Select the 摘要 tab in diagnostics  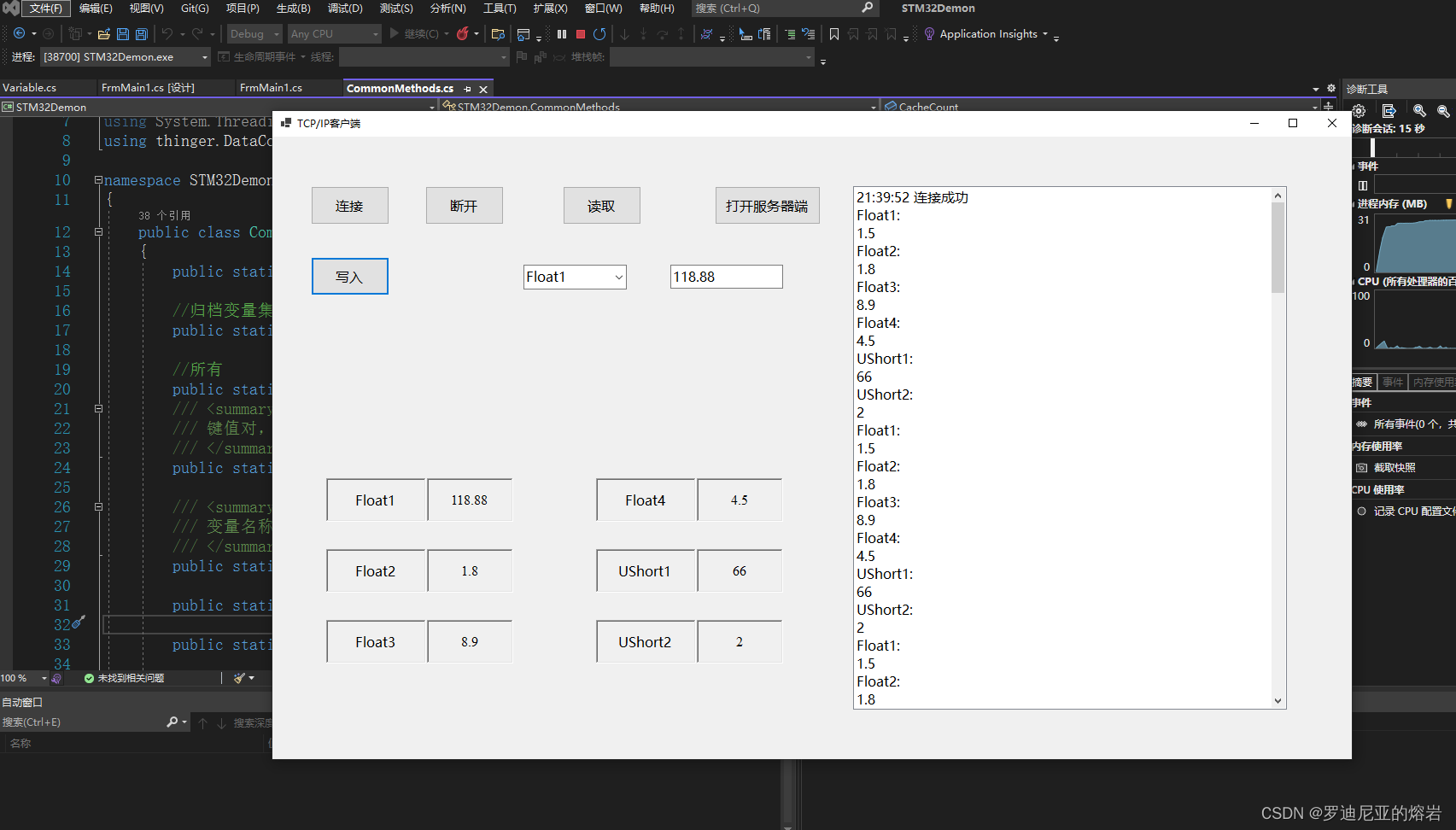pyautogui.click(x=1363, y=383)
